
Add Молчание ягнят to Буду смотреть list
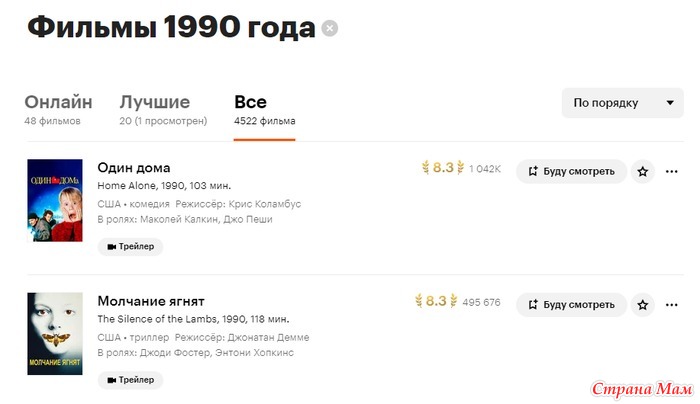[x=571, y=305]
